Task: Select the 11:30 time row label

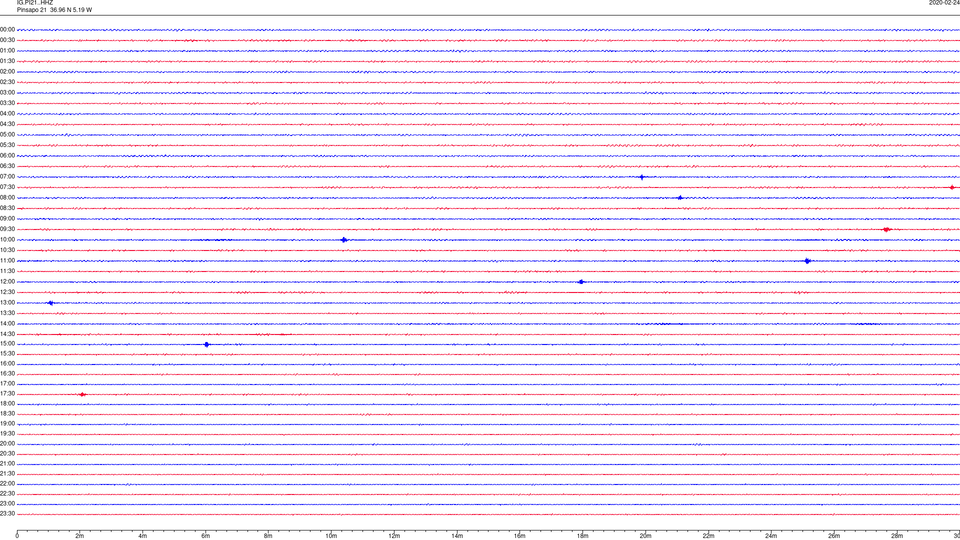Action: [7, 271]
